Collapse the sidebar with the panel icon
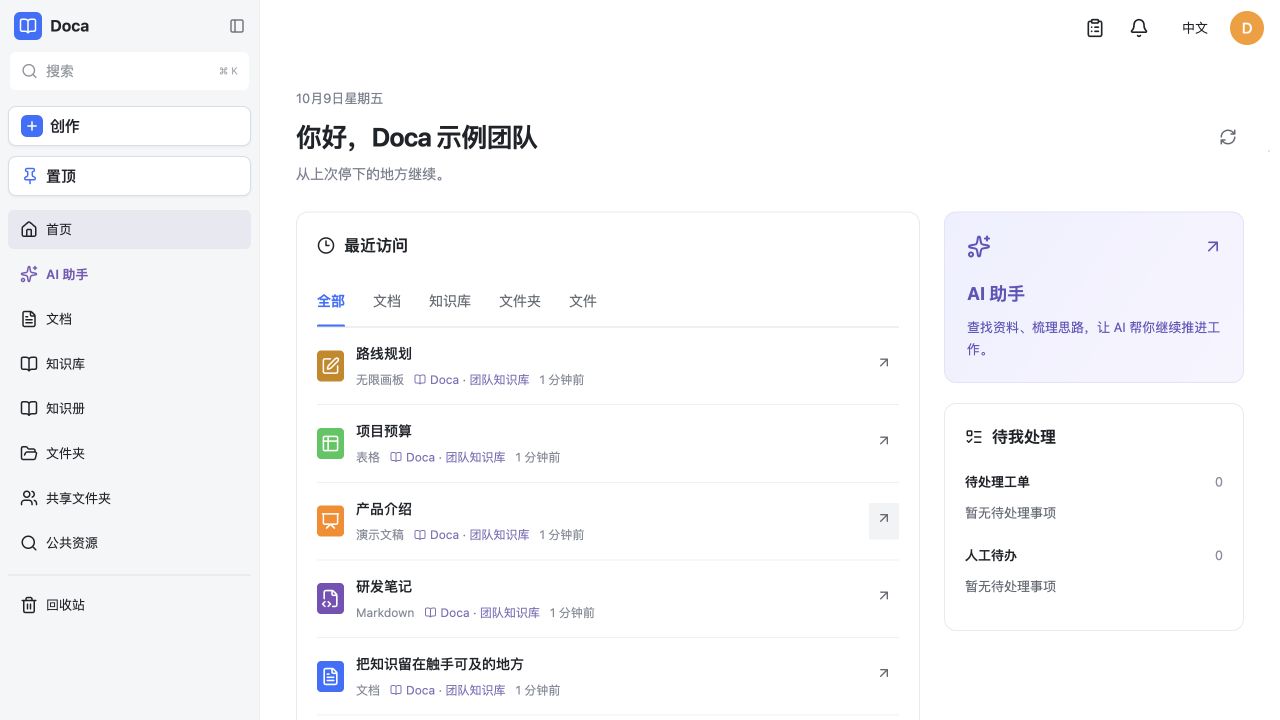1280x720 pixels. click(x=237, y=26)
